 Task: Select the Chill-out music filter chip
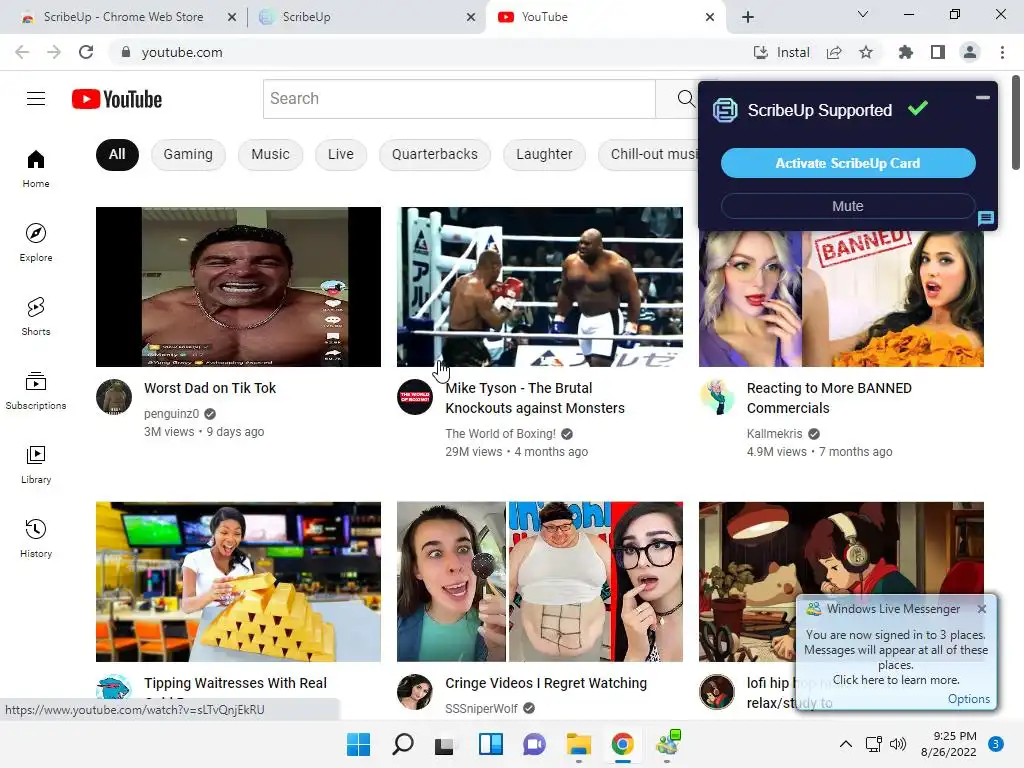coord(648,155)
